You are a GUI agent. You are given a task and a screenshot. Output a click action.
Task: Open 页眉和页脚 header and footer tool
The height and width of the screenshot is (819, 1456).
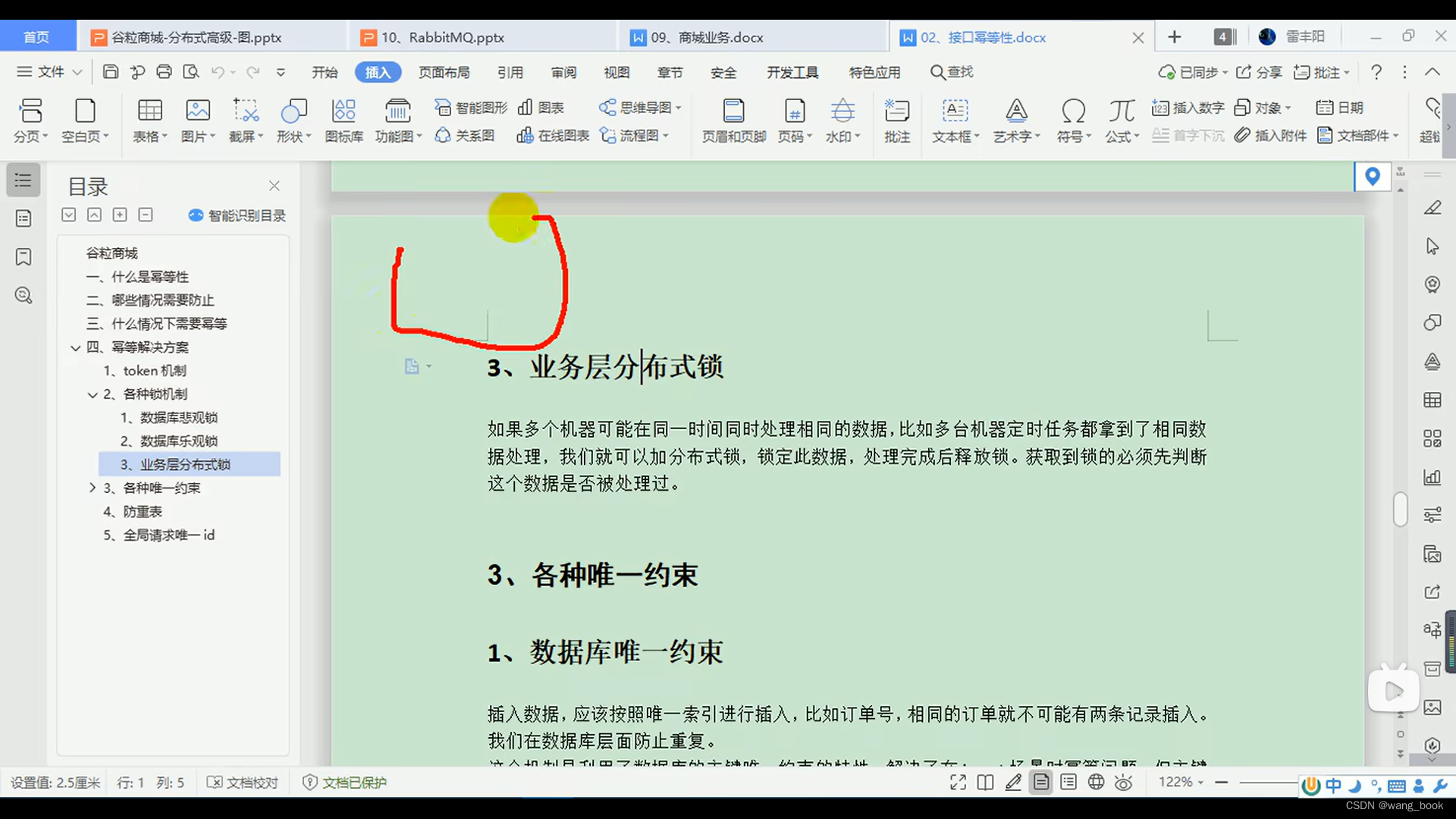coord(733,120)
